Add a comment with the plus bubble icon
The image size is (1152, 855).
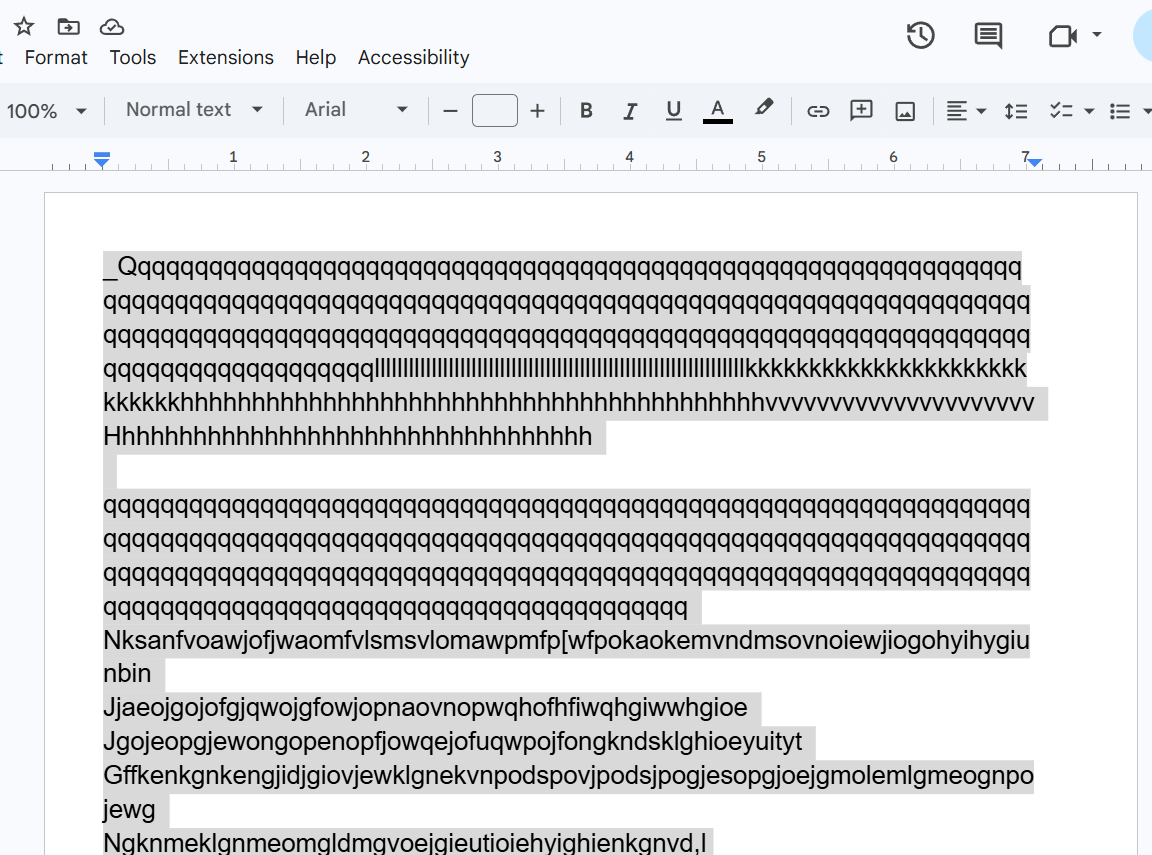(861, 110)
